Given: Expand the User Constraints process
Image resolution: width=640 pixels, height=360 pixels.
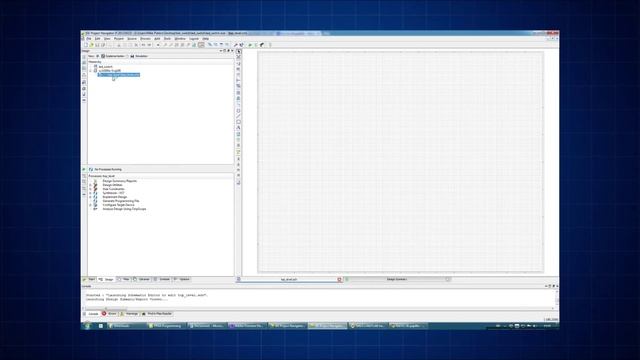Looking at the screenshot, I should click(91, 189).
